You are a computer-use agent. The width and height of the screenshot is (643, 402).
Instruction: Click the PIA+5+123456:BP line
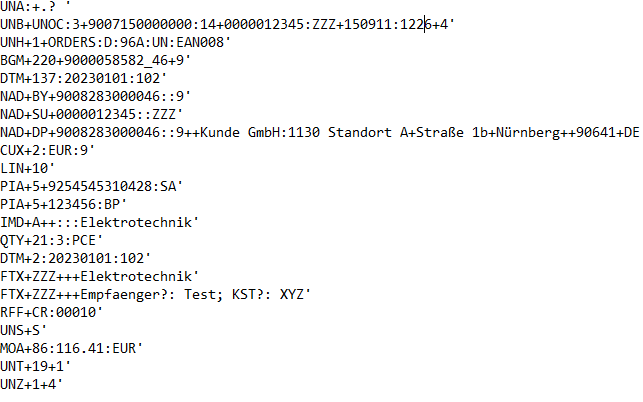point(64,204)
